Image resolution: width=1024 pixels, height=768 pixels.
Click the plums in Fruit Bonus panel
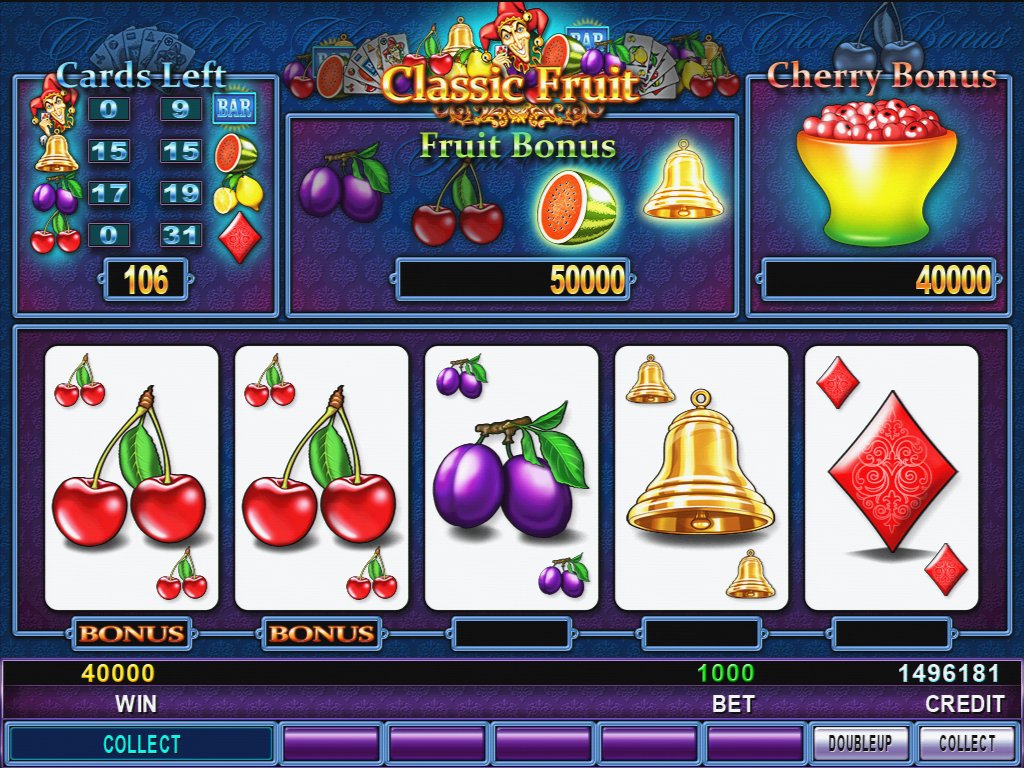tap(345, 183)
